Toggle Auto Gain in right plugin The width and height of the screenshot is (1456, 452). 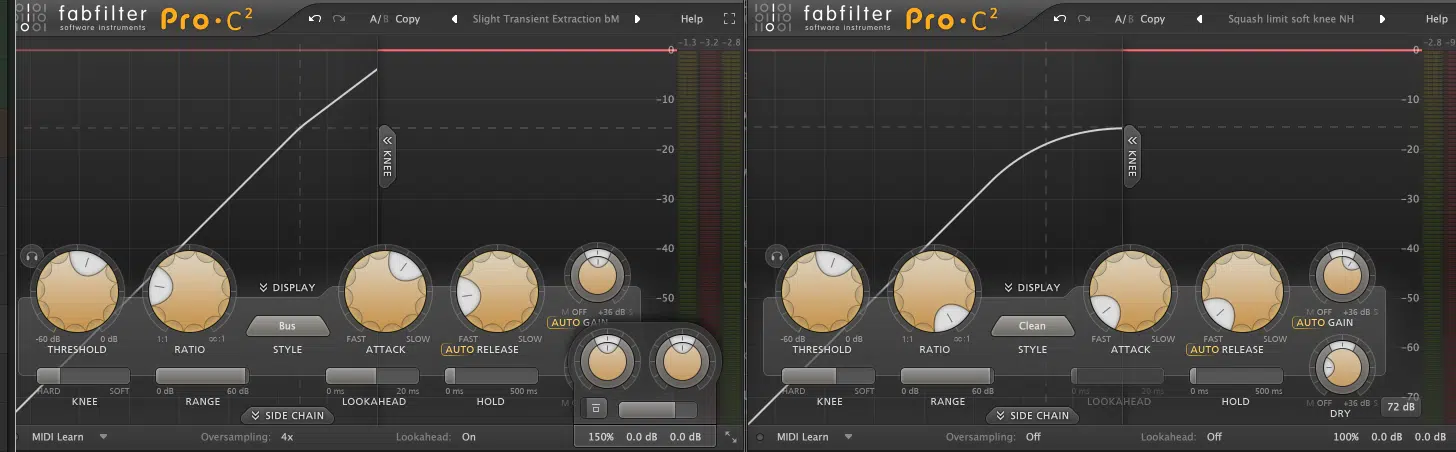click(1308, 323)
